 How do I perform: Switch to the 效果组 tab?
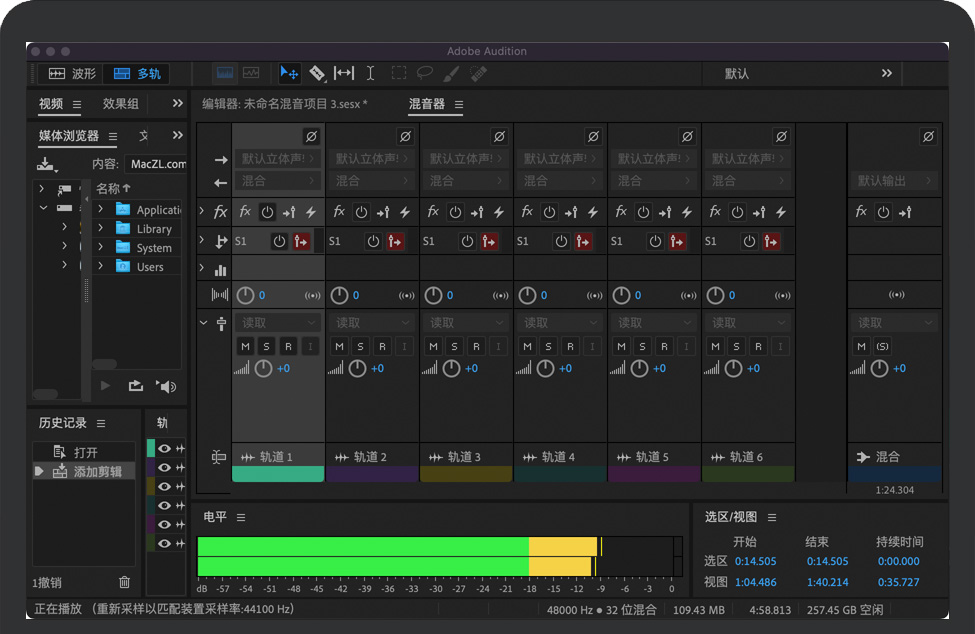tap(121, 104)
